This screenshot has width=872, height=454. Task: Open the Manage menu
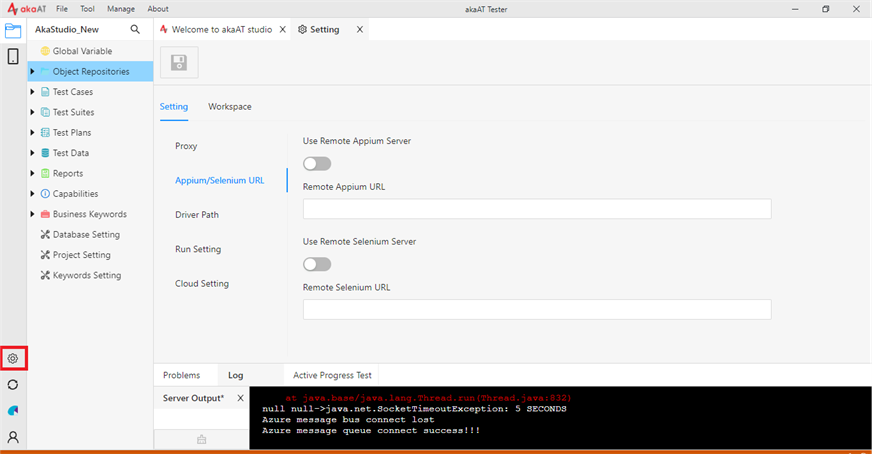coord(121,9)
